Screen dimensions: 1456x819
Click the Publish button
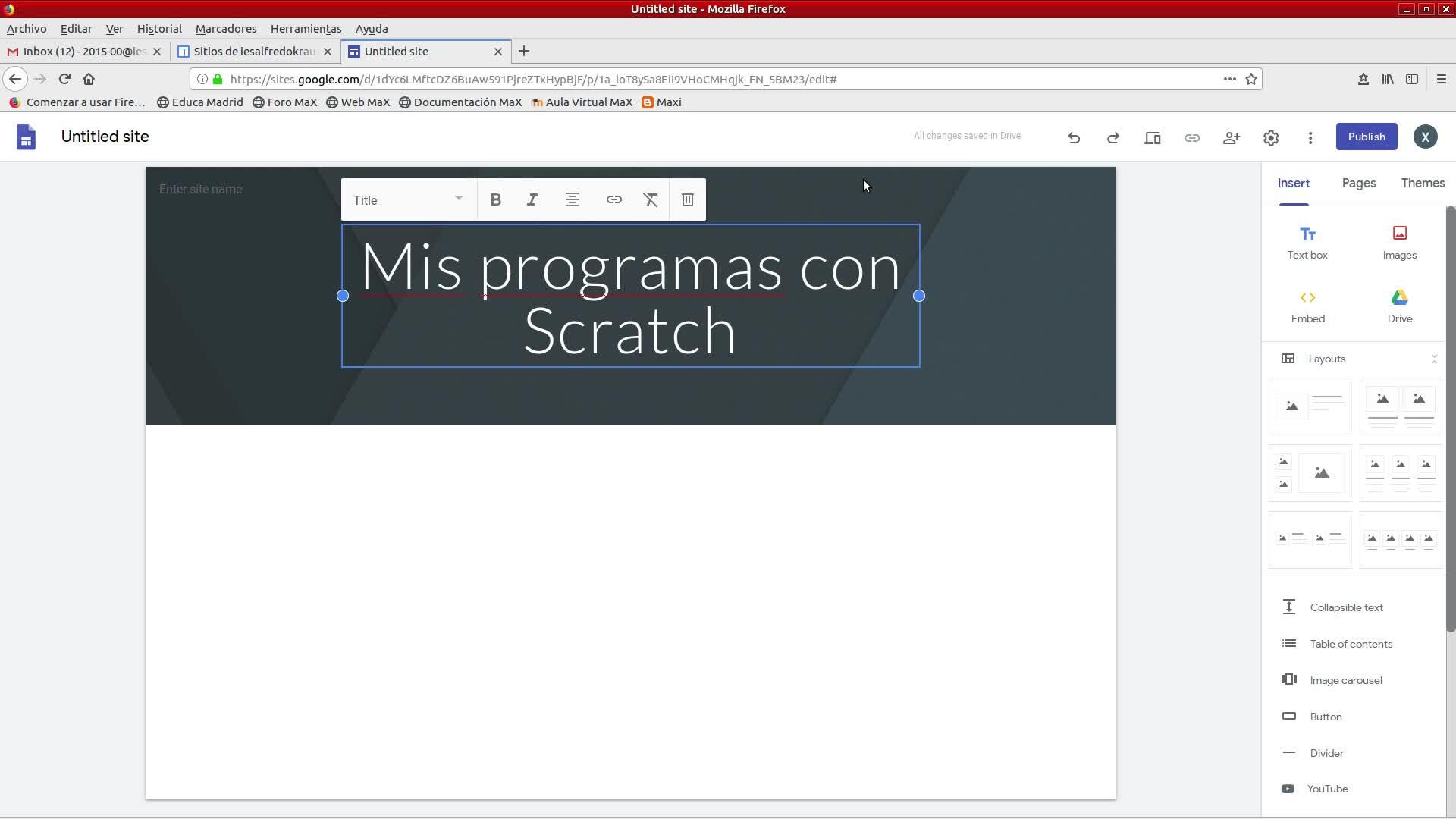pos(1367,136)
